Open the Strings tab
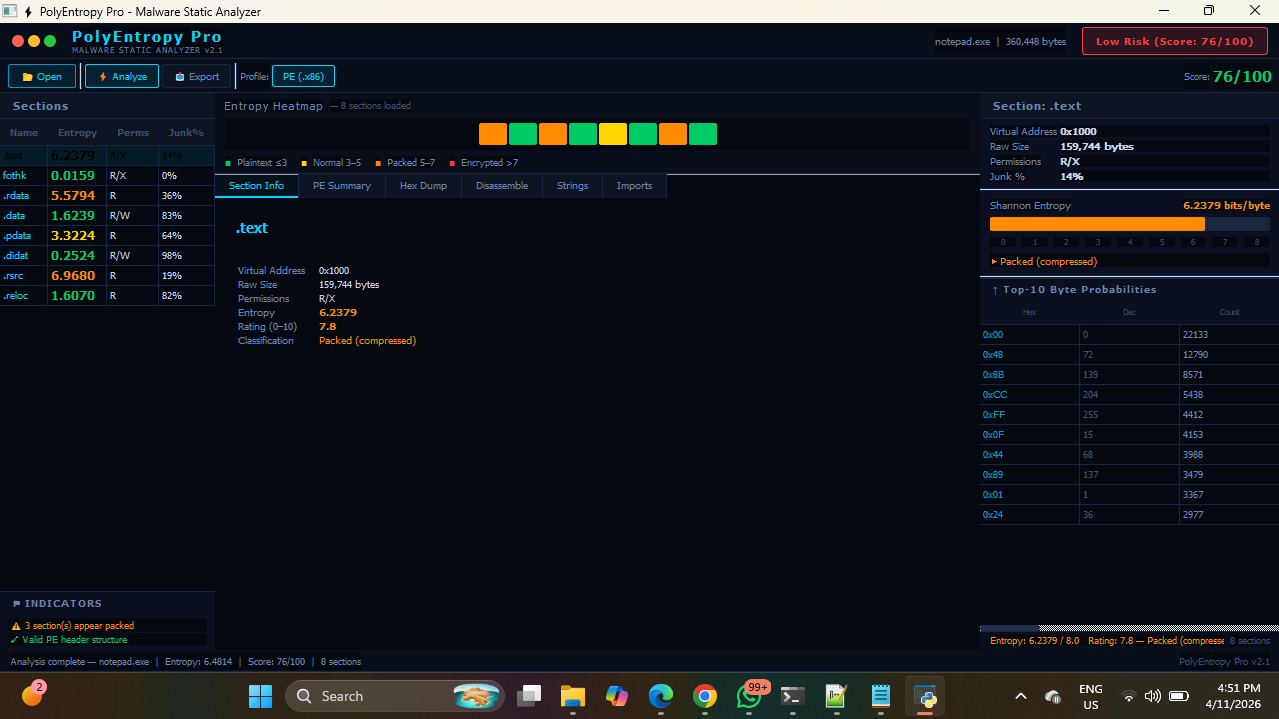Image resolution: width=1279 pixels, height=719 pixels. 572,185
